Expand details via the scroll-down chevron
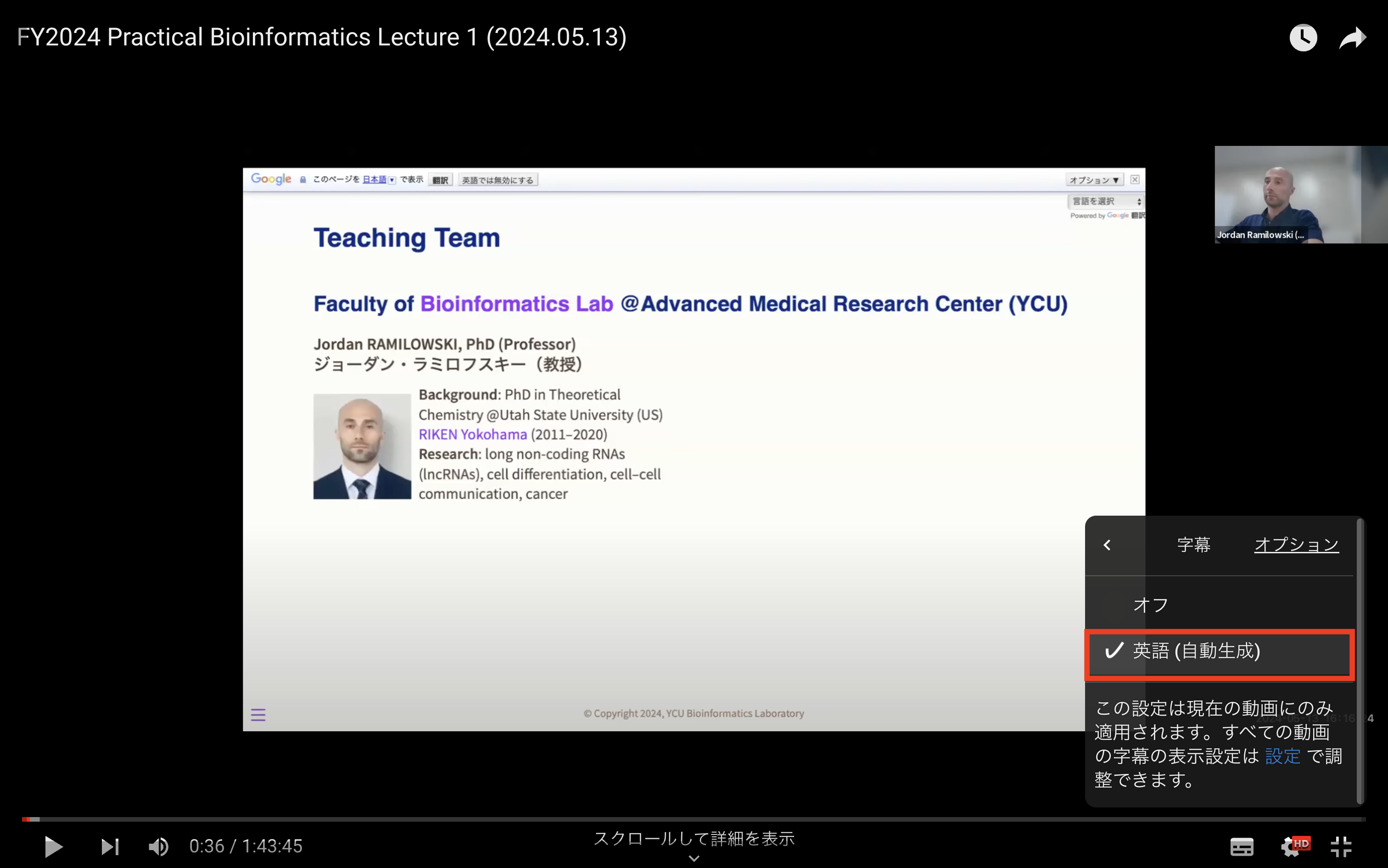 point(694,858)
